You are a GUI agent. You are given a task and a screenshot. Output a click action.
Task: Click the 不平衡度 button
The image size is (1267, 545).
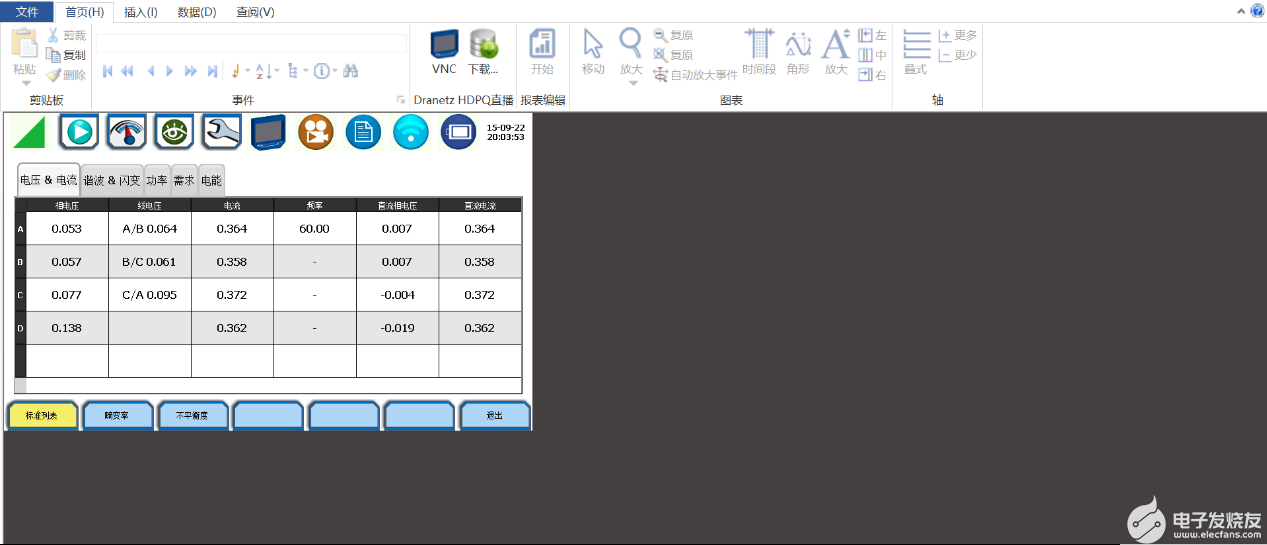coord(193,415)
